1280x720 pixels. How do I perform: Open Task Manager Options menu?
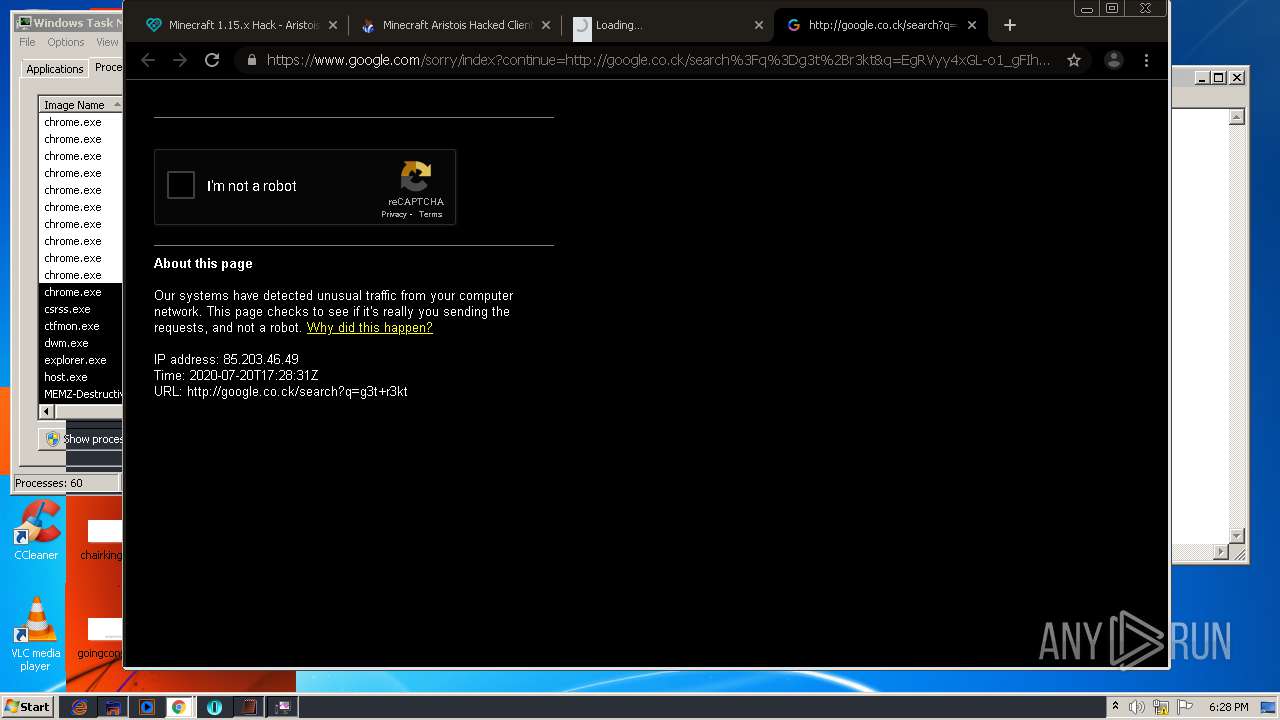66,42
